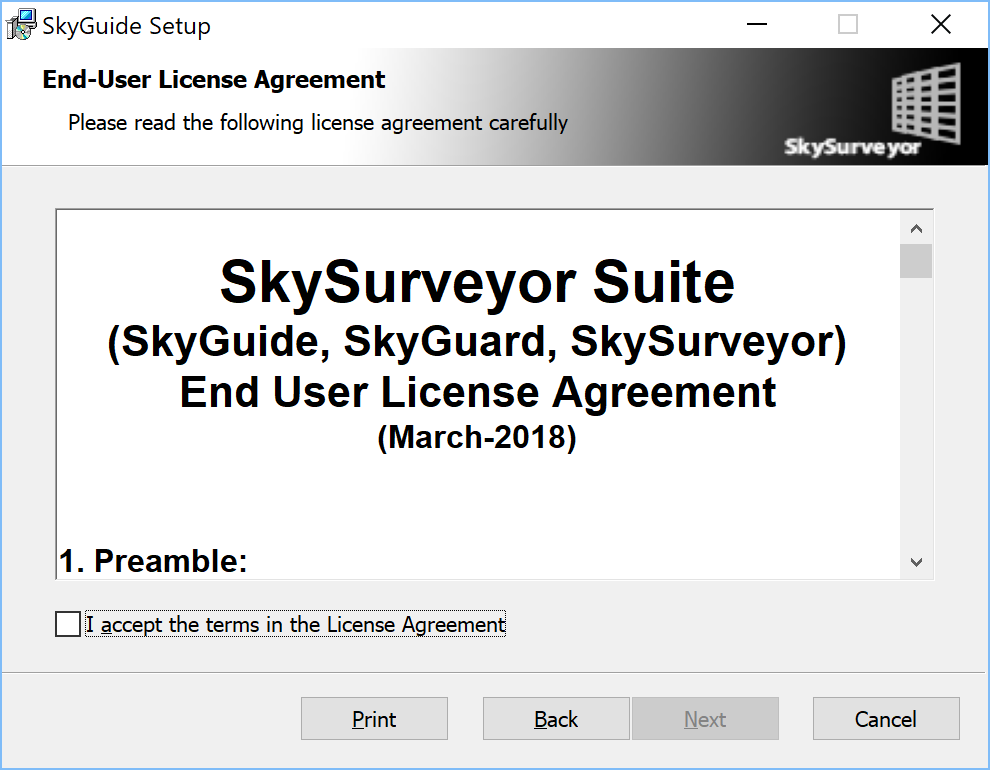This screenshot has width=990, height=770.
Task: Click the '(March-2018)' date line
Action: [477, 438]
